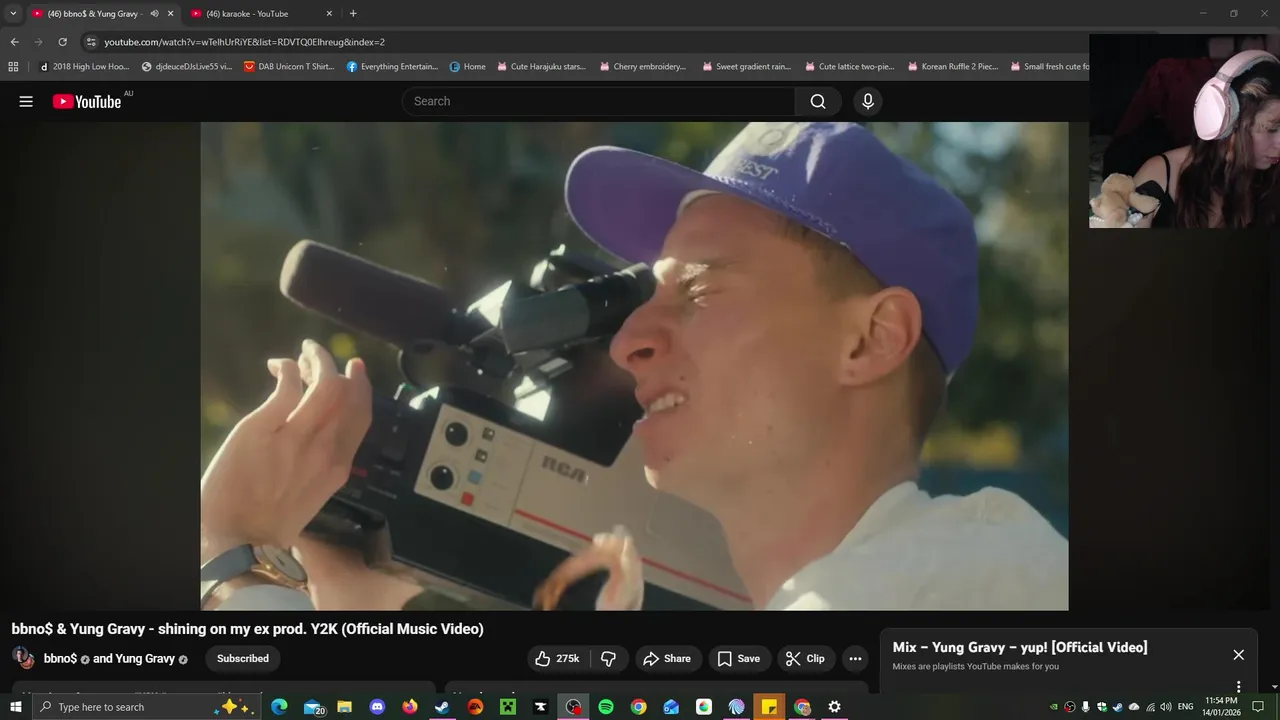This screenshot has width=1280, height=720.
Task: Mute the tab using audio speaker icon
Action: 154,14
